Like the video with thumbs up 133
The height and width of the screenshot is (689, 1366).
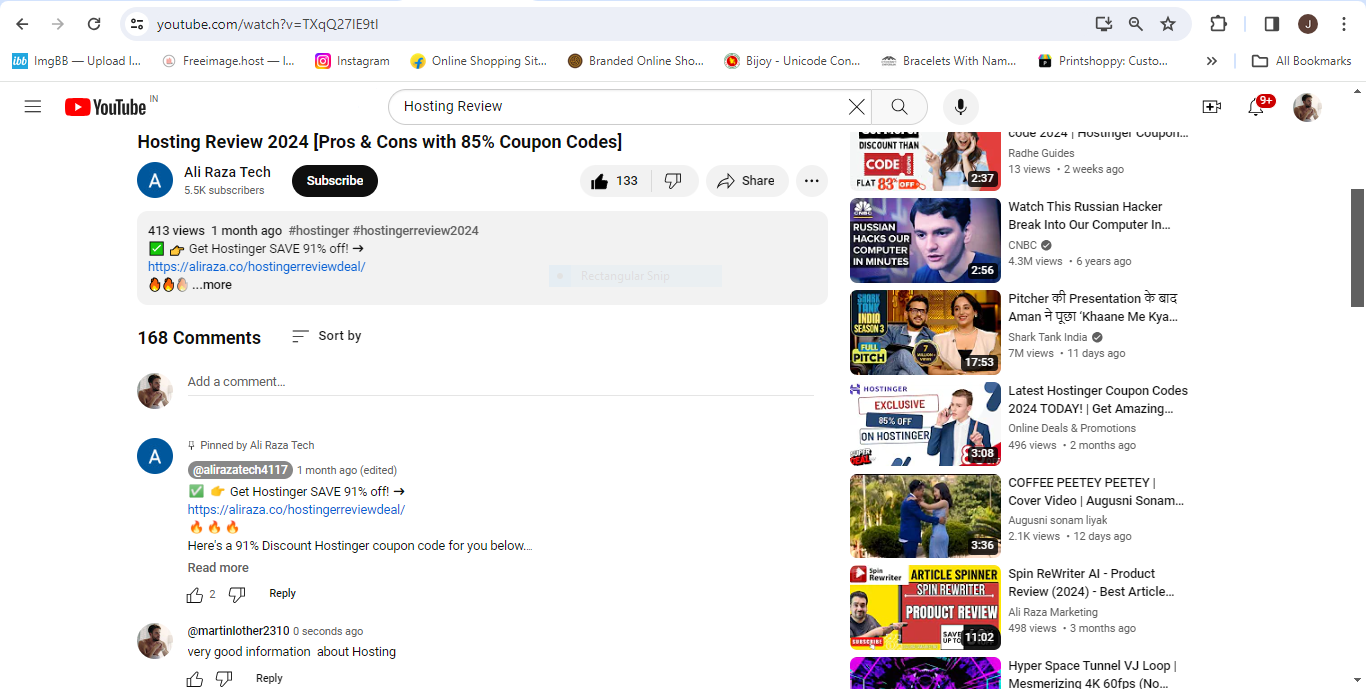click(x=614, y=181)
